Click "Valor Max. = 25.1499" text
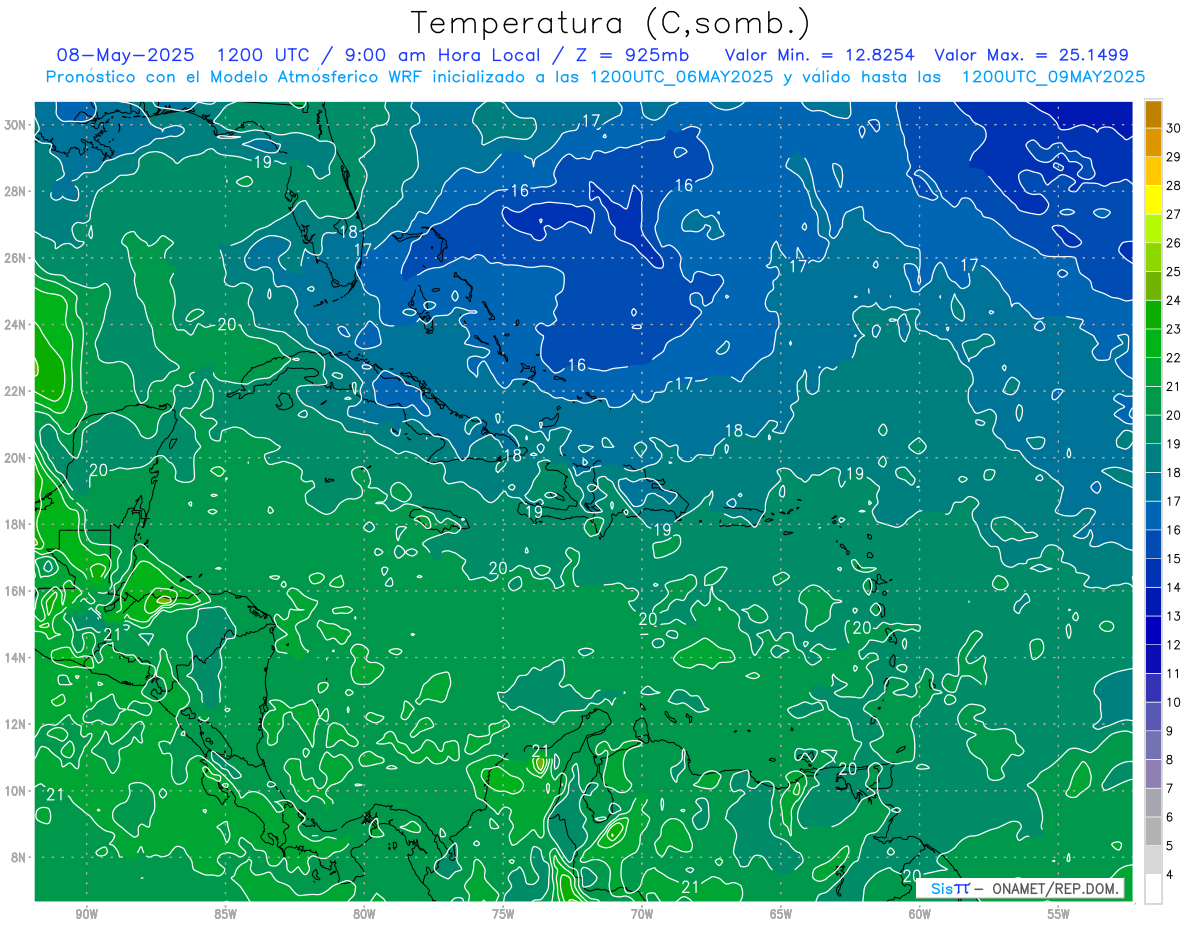The width and height of the screenshot is (1200, 927). tap(1031, 55)
